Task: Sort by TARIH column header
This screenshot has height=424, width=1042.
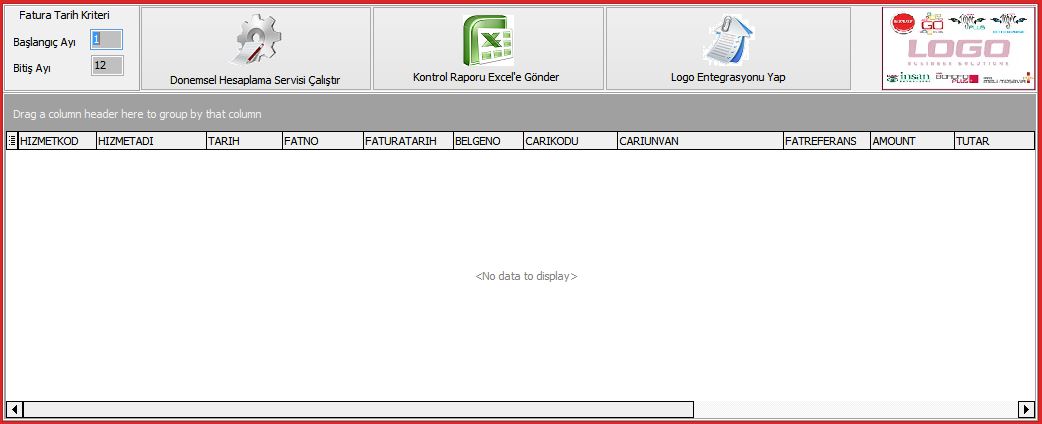Action: pyautogui.click(x=243, y=142)
